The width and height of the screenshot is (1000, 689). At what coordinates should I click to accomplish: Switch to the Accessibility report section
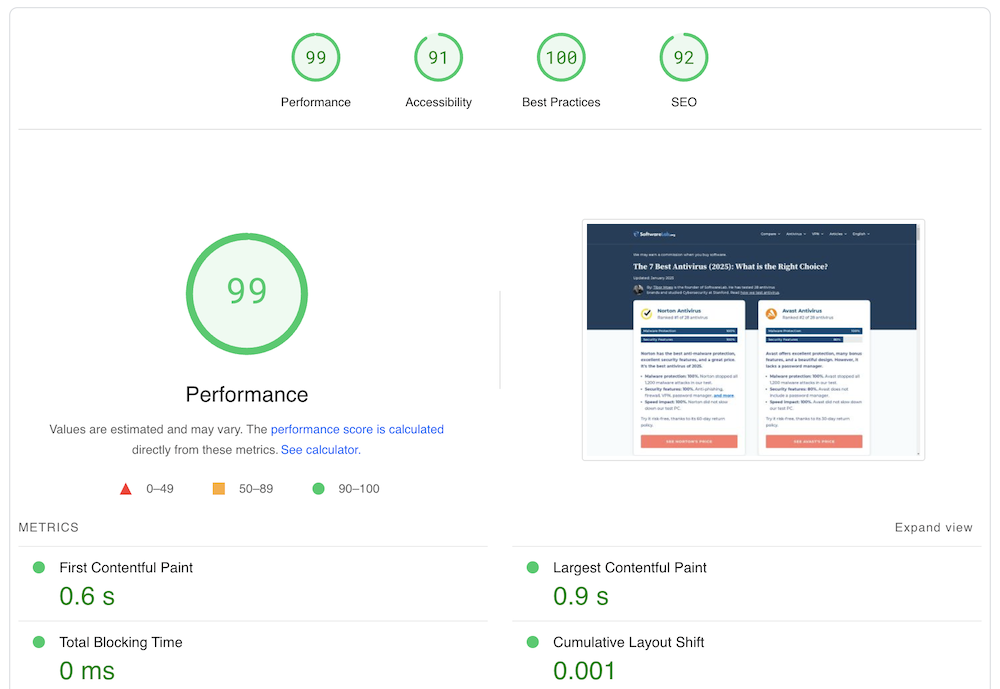click(x=438, y=102)
